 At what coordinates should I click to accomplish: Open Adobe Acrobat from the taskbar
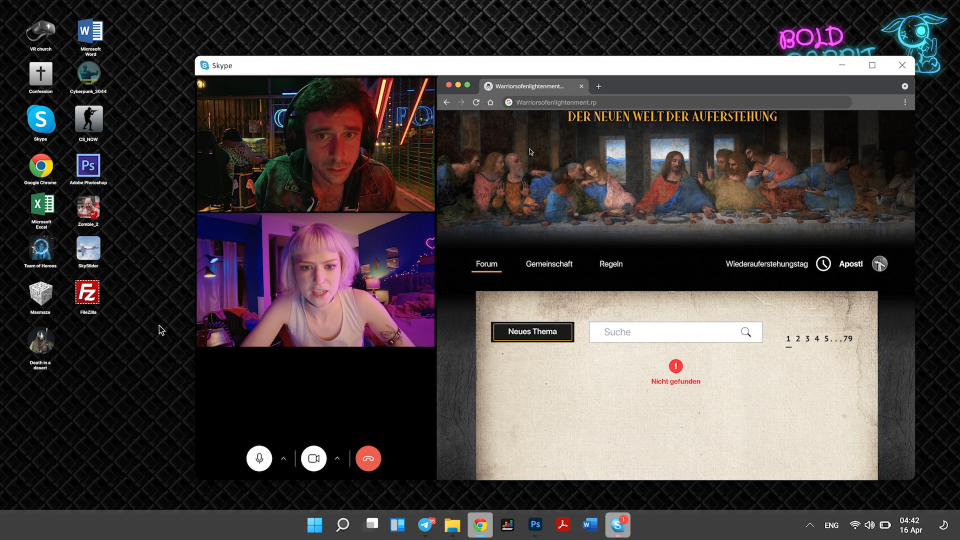(x=563, y=525)
